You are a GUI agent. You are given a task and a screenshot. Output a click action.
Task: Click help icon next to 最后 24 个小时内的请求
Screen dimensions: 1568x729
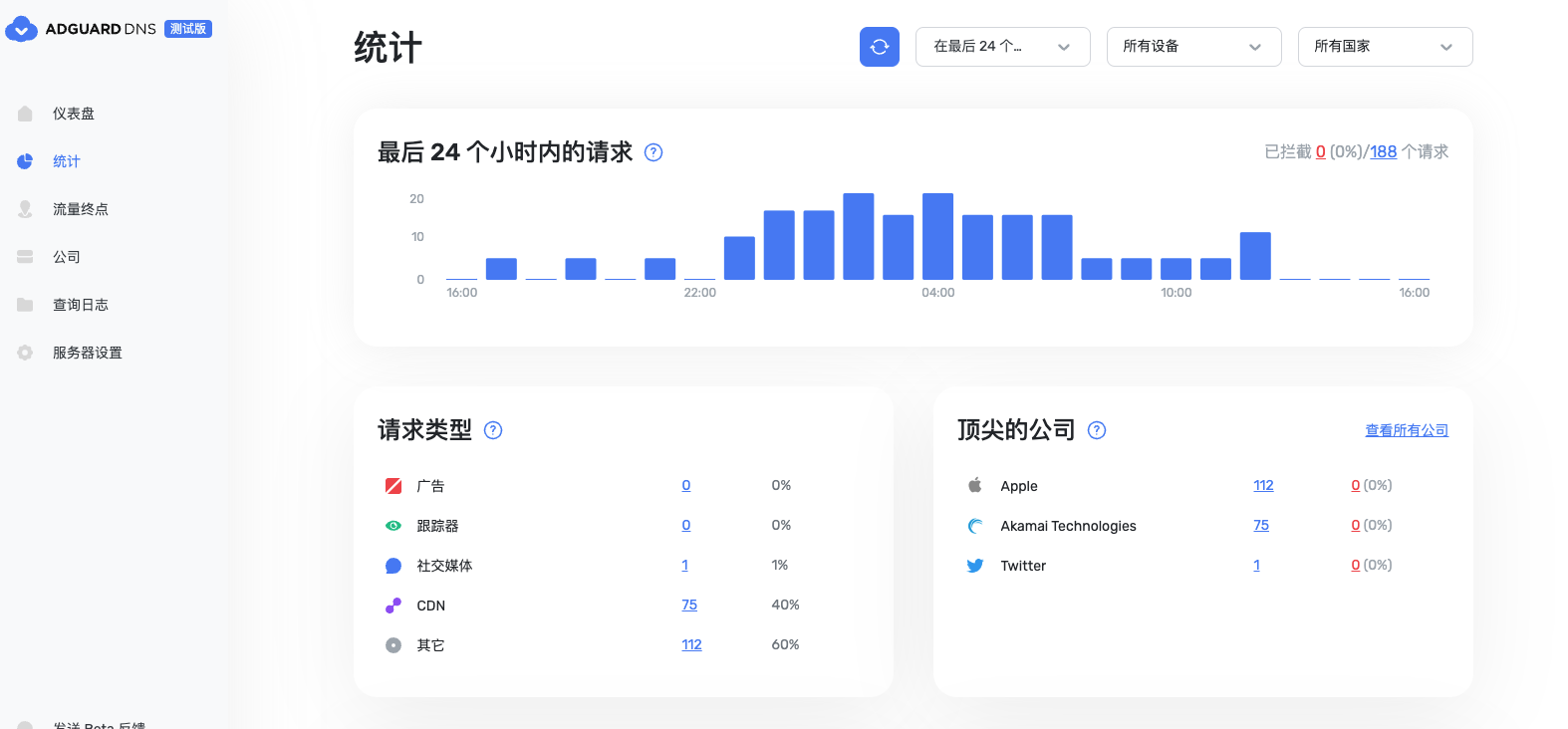coord(653,152)
